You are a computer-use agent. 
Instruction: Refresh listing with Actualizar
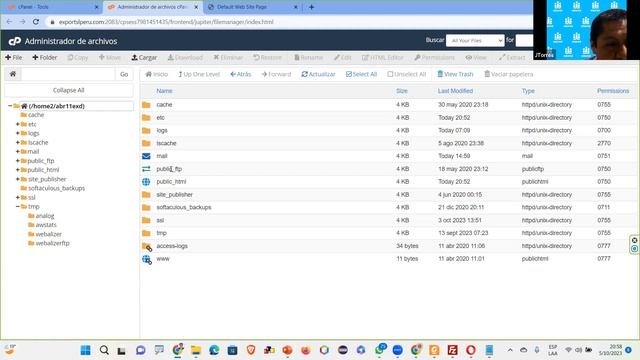[x=318, y=74]
